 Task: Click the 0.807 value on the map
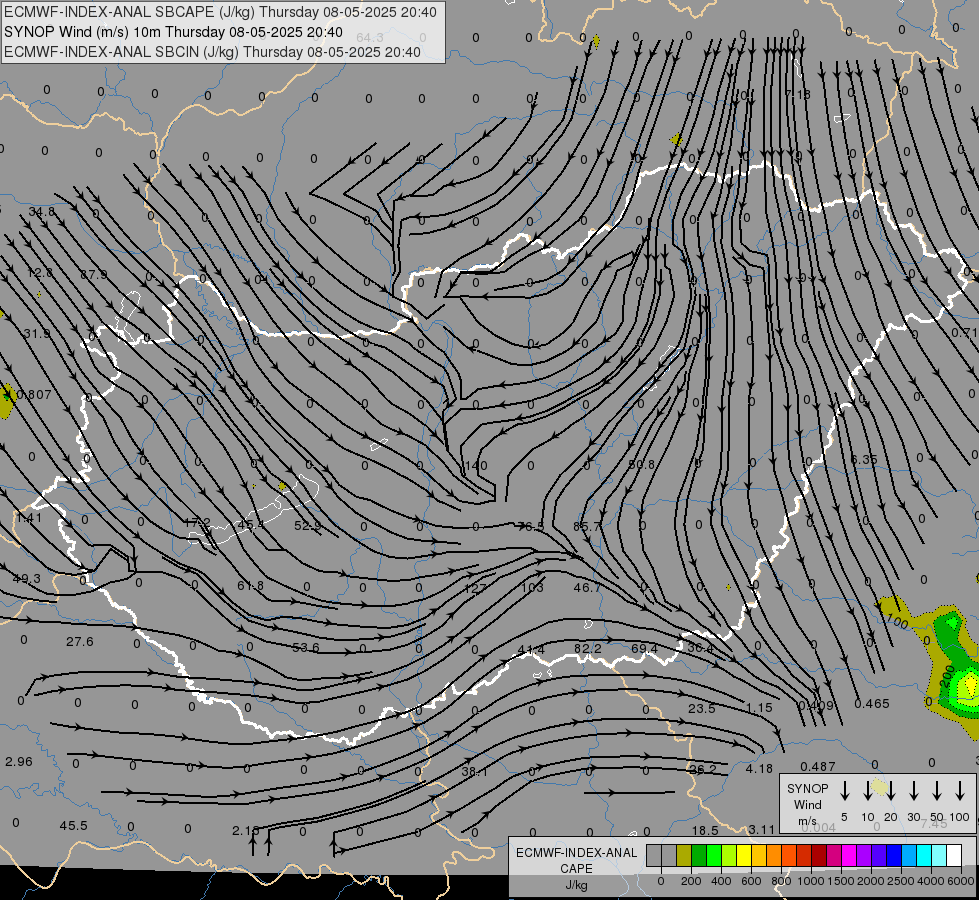pyautogui.click(x=34, y=394)
